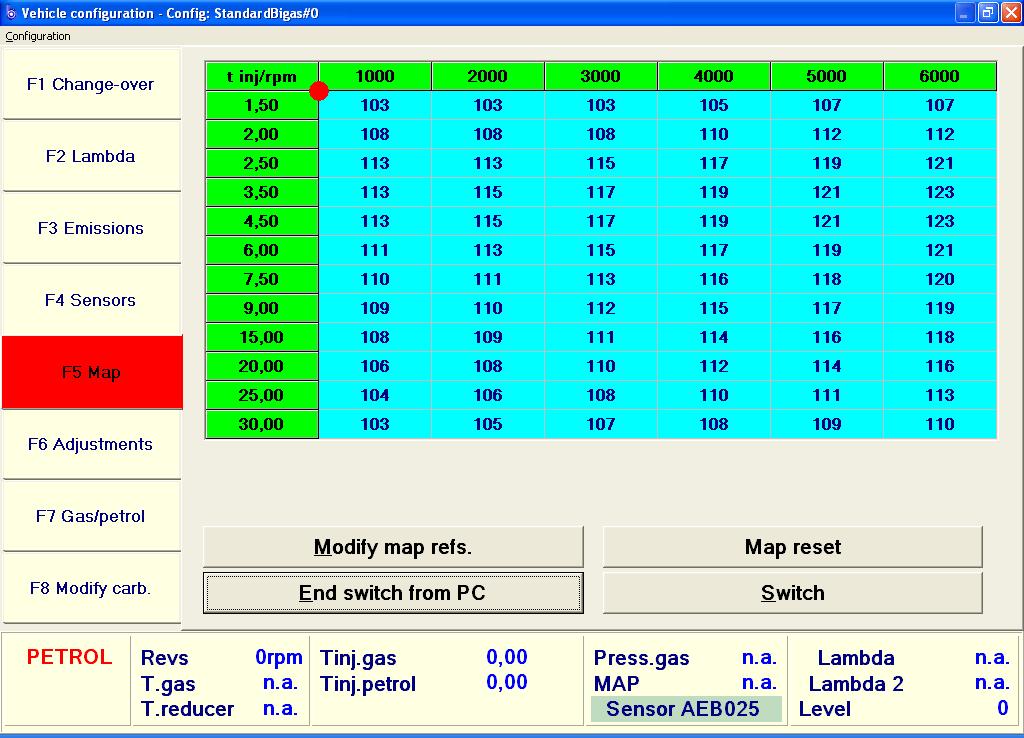Click the red dot marker in map table
The height and width of the screenshot is (738, 1024).
click(x=319, y=91)
